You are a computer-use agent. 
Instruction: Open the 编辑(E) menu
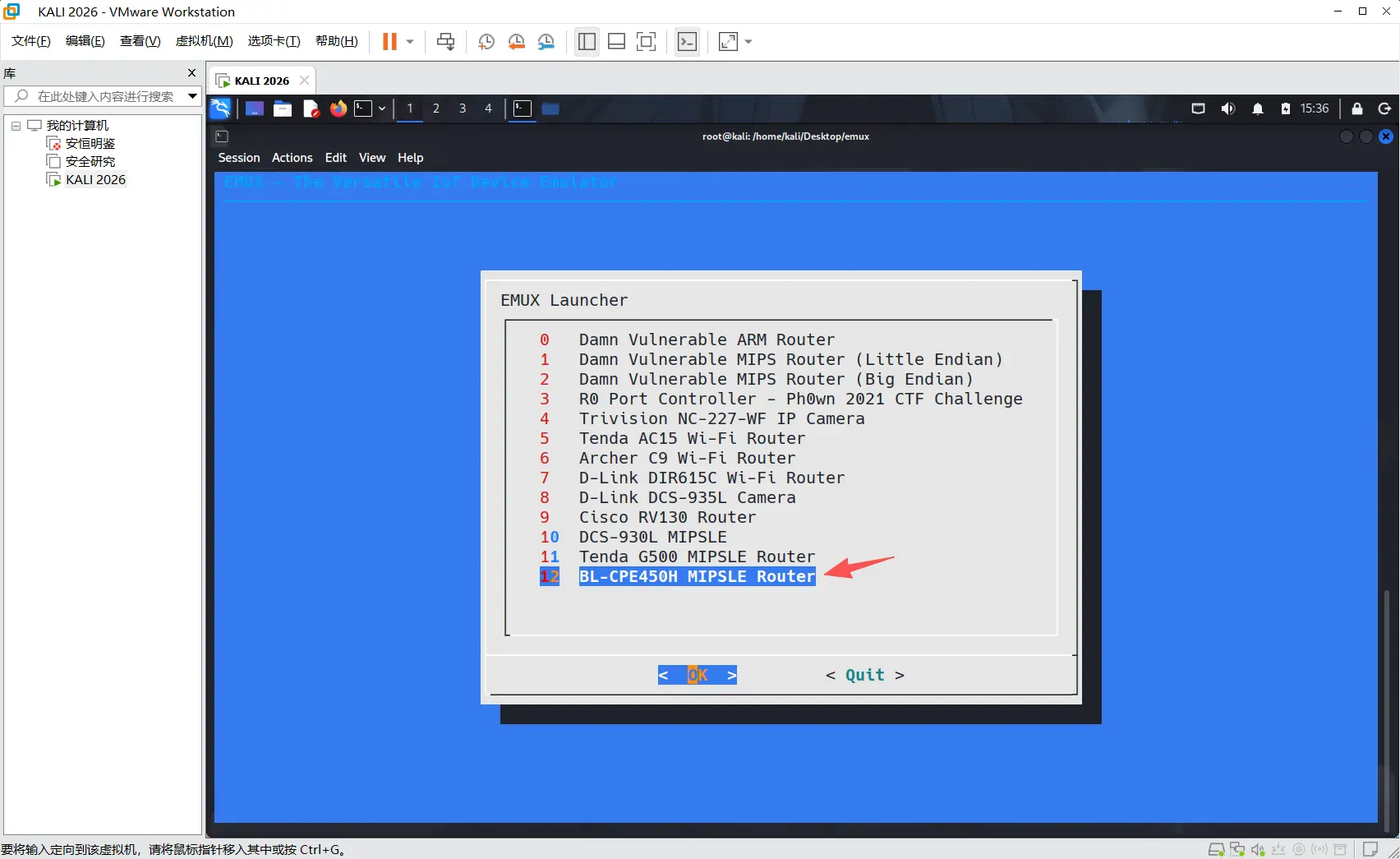point(85,41)
